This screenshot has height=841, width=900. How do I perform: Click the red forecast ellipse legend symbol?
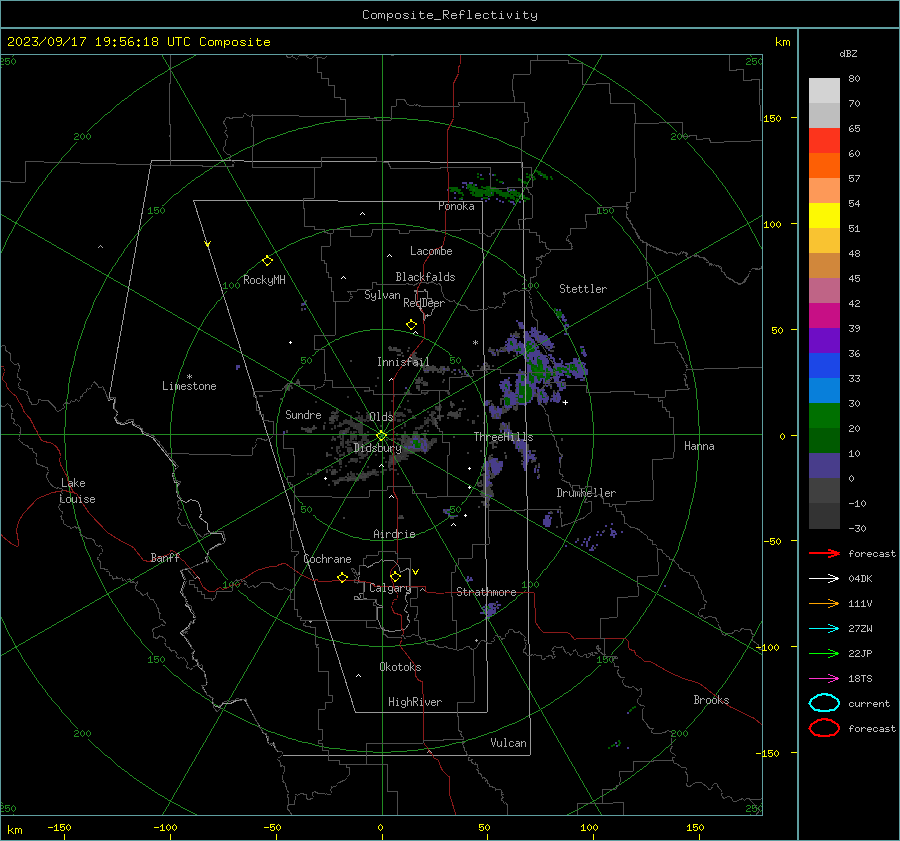tap(824, 728)
